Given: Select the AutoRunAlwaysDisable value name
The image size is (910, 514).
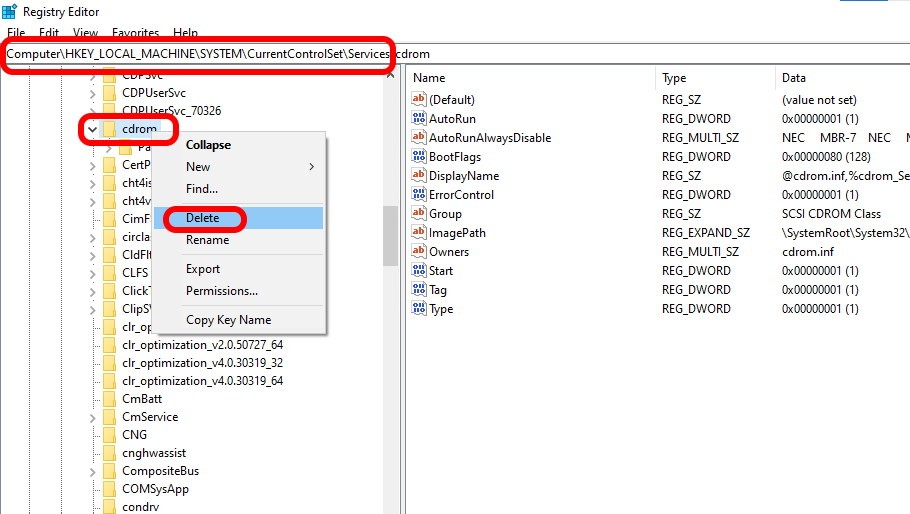Looking at the screenshot, I should (490, 137).
